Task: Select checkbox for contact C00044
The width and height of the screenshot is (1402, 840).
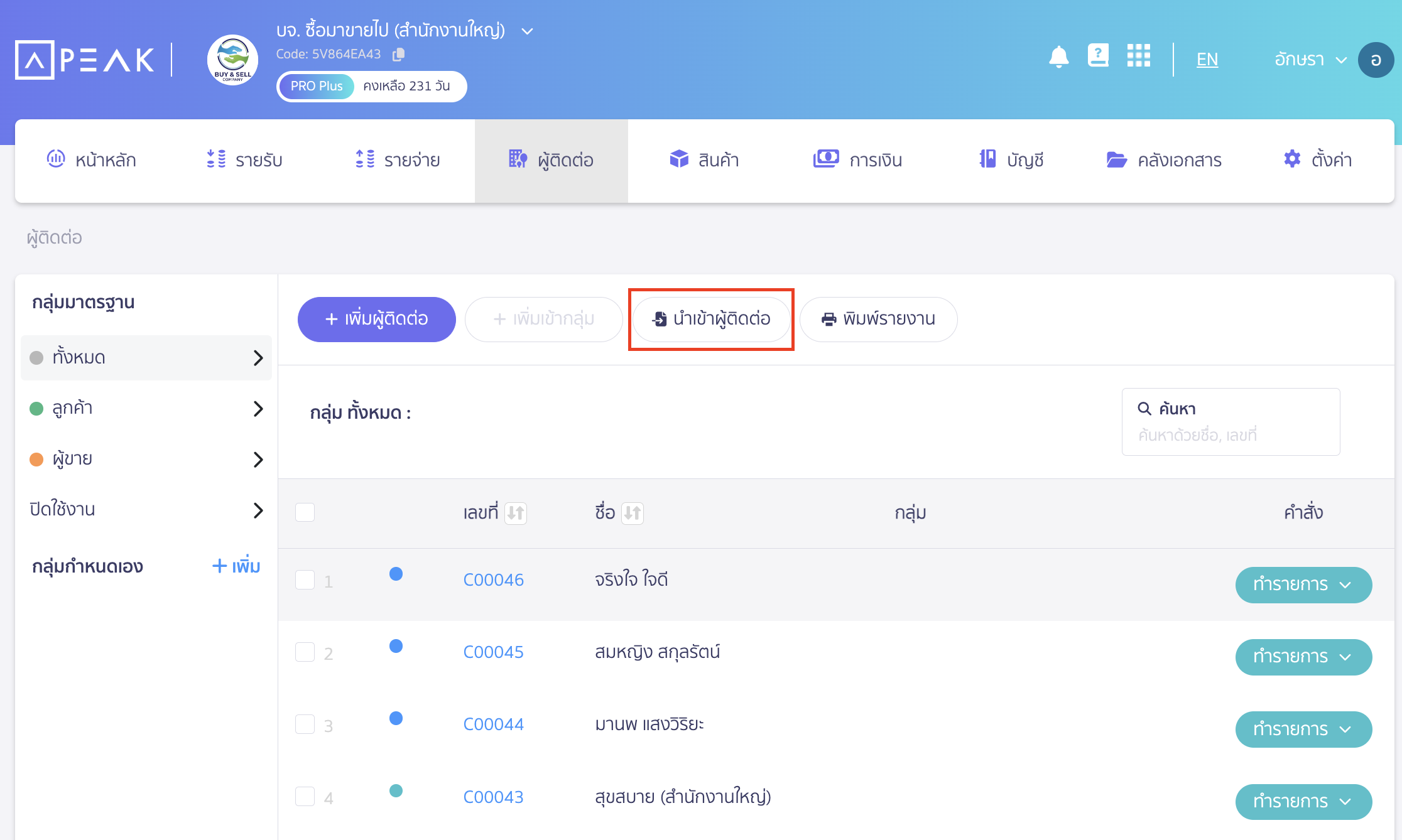Action: pyautogui.click(x=305, y=724)
